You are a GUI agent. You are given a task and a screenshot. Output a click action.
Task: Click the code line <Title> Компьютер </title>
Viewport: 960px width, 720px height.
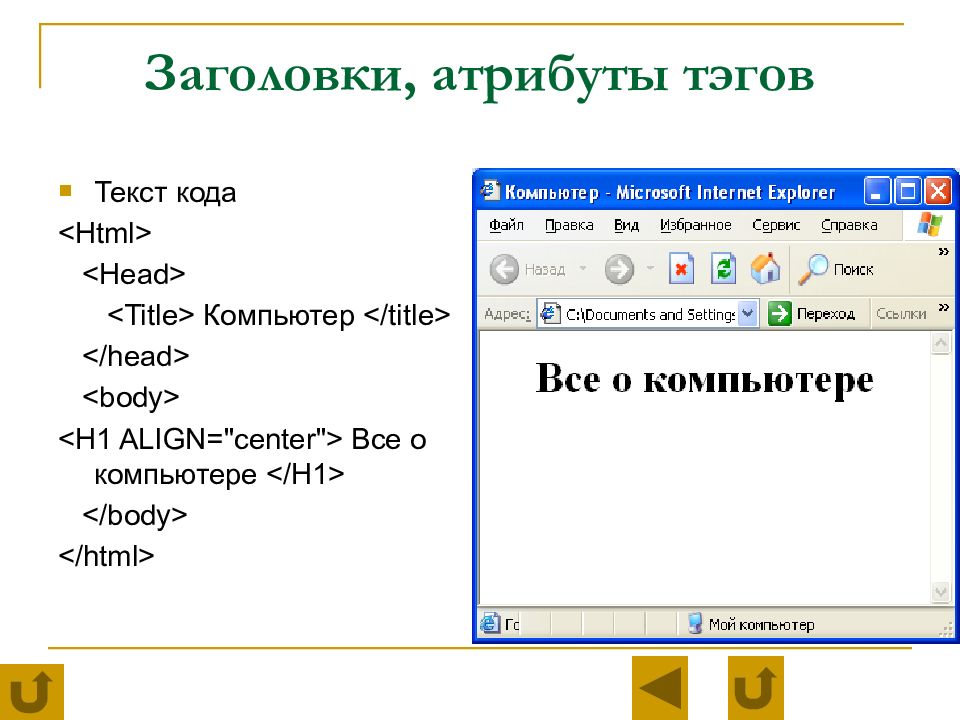click(279, 316)
